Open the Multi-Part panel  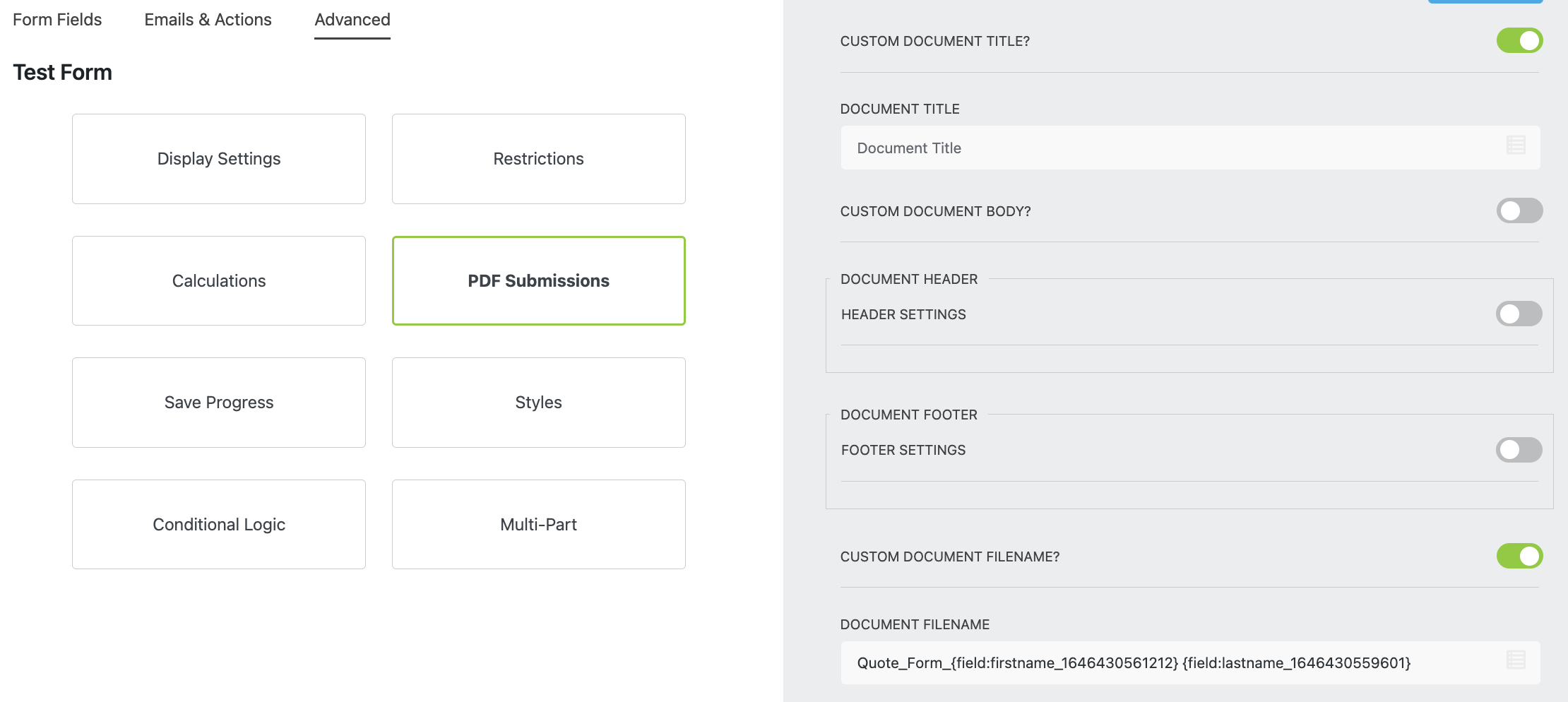click(538, 524)
